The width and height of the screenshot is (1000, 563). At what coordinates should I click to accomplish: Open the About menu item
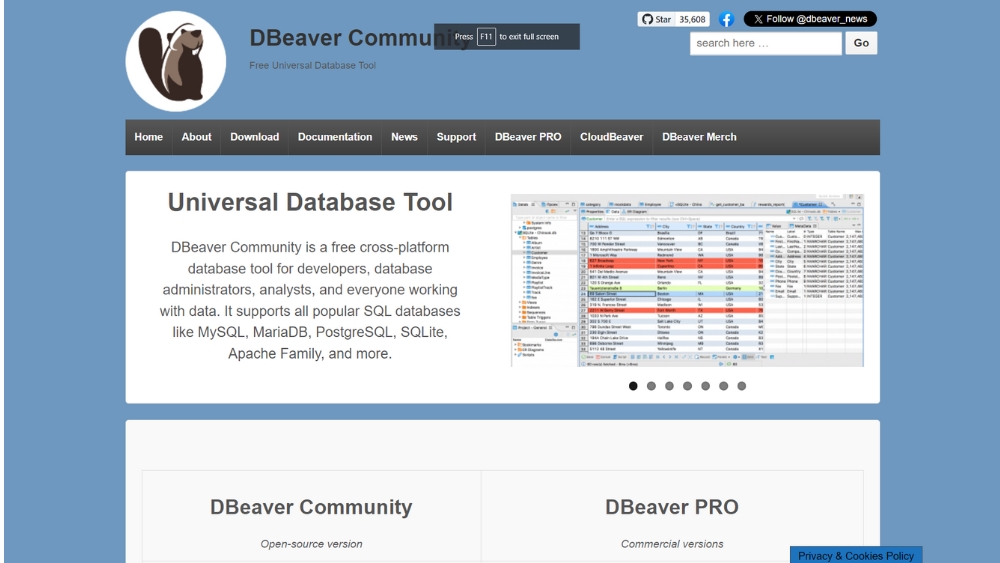(196, 137)
